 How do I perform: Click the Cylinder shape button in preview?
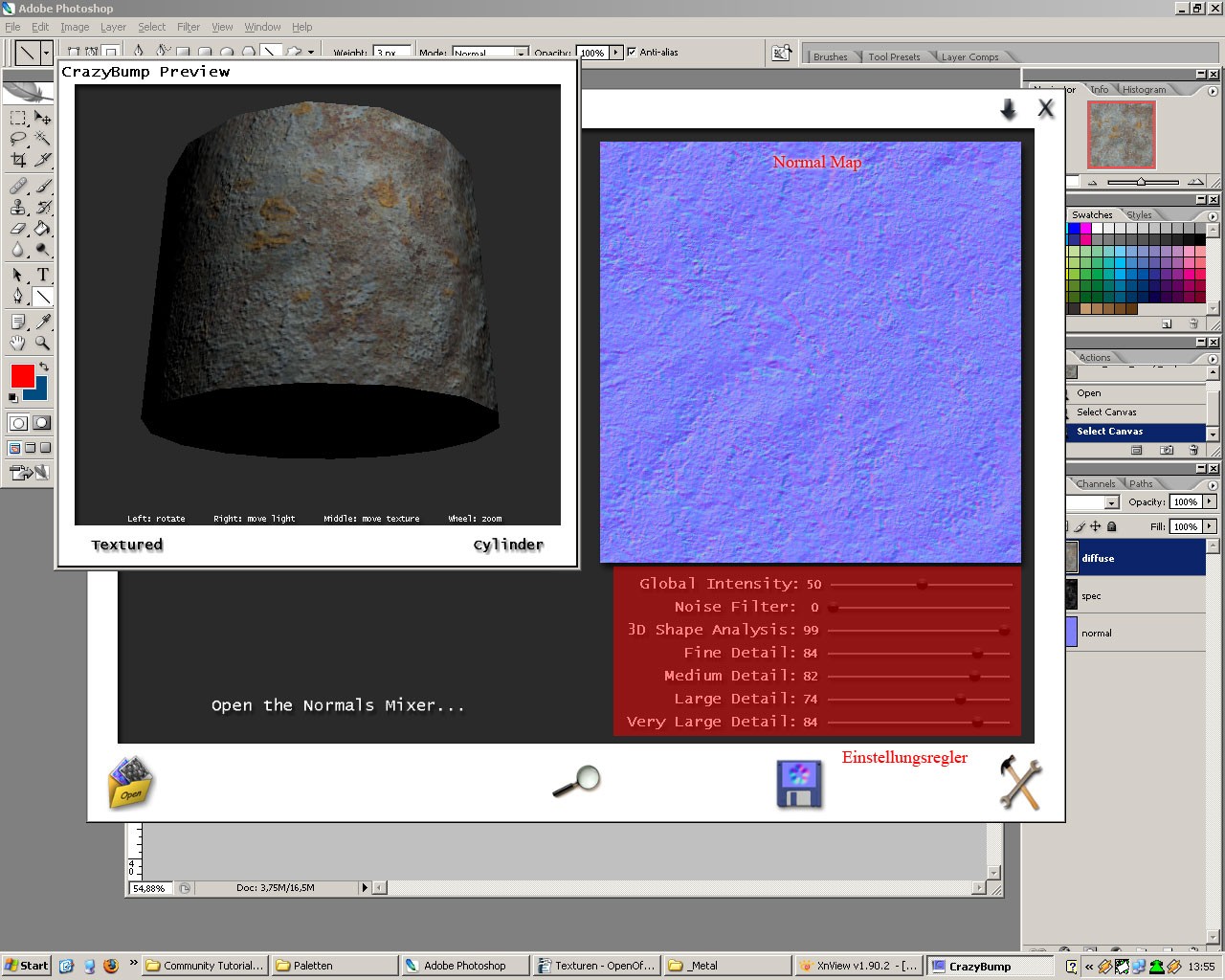(x=508, y=545)
